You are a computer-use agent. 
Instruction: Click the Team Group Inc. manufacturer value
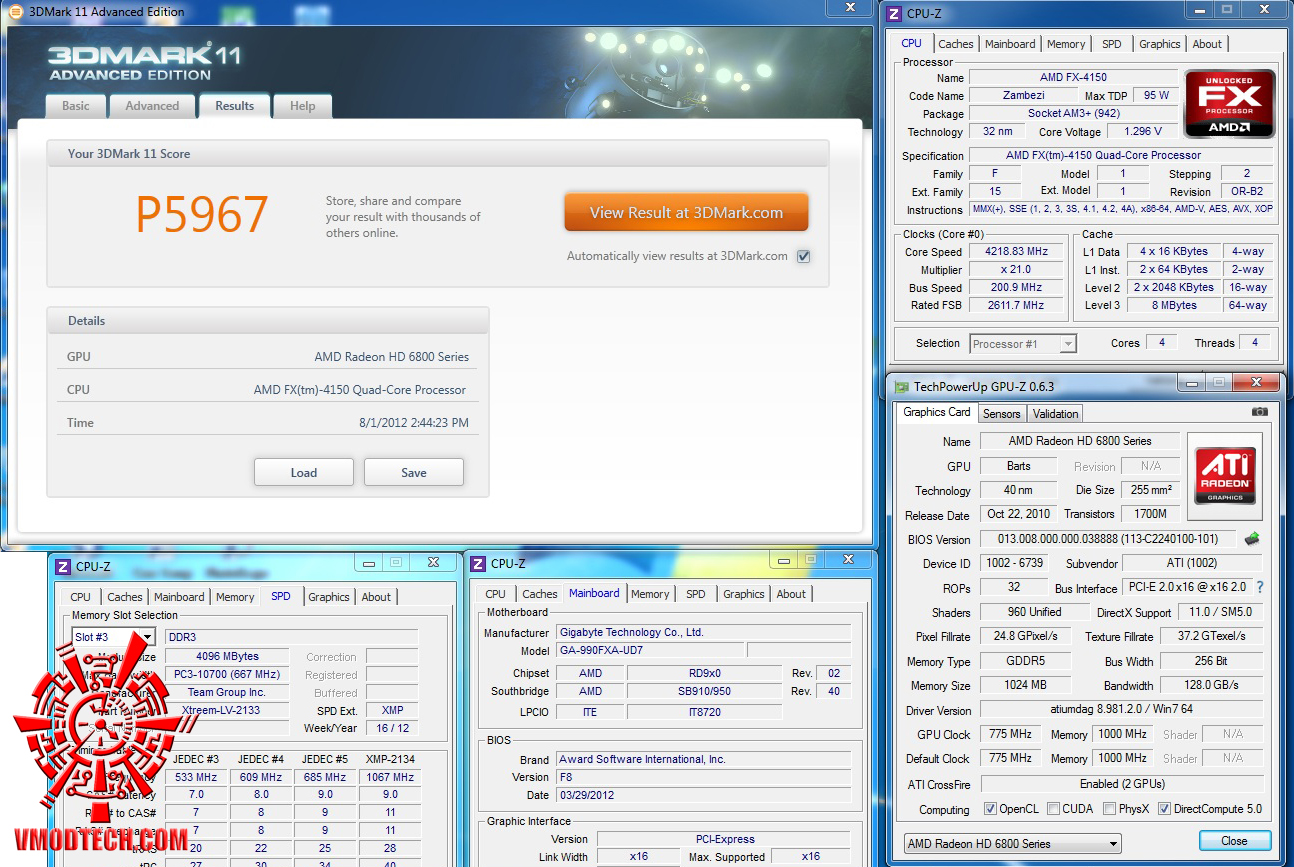[227, 692]
